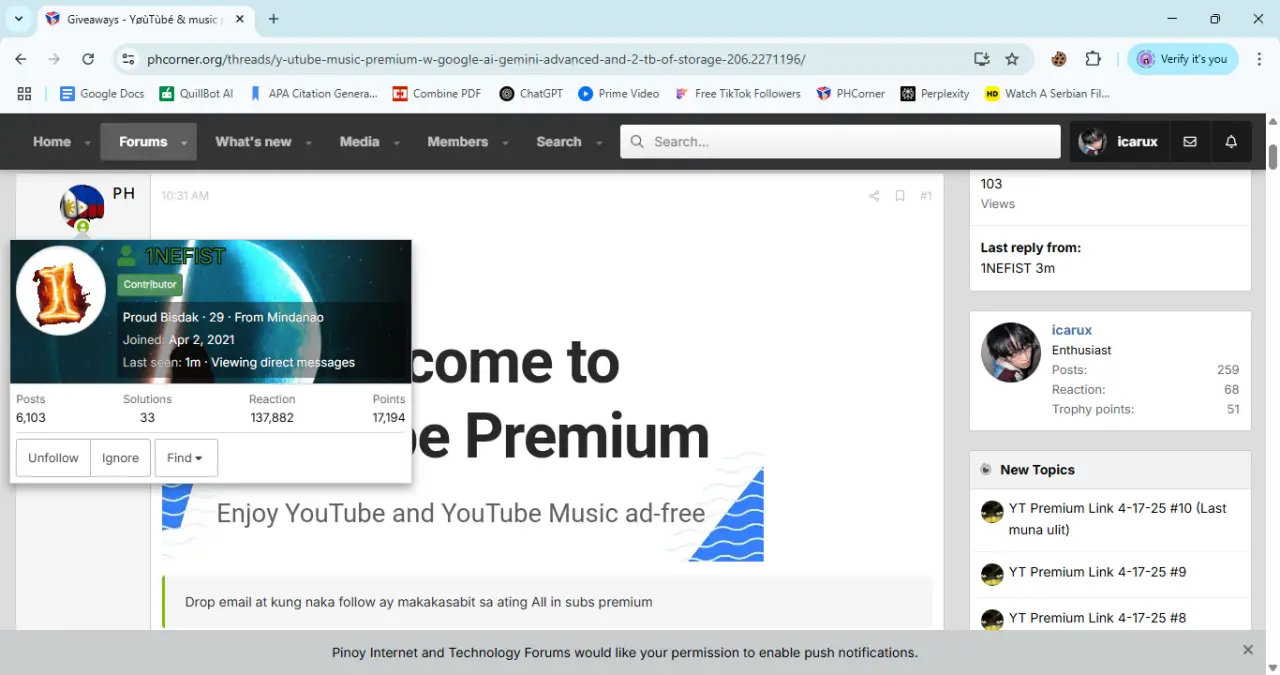The image size is (1280, 675).
Task: Click the Verify it's you button
Action: [x=1184, y=59]
